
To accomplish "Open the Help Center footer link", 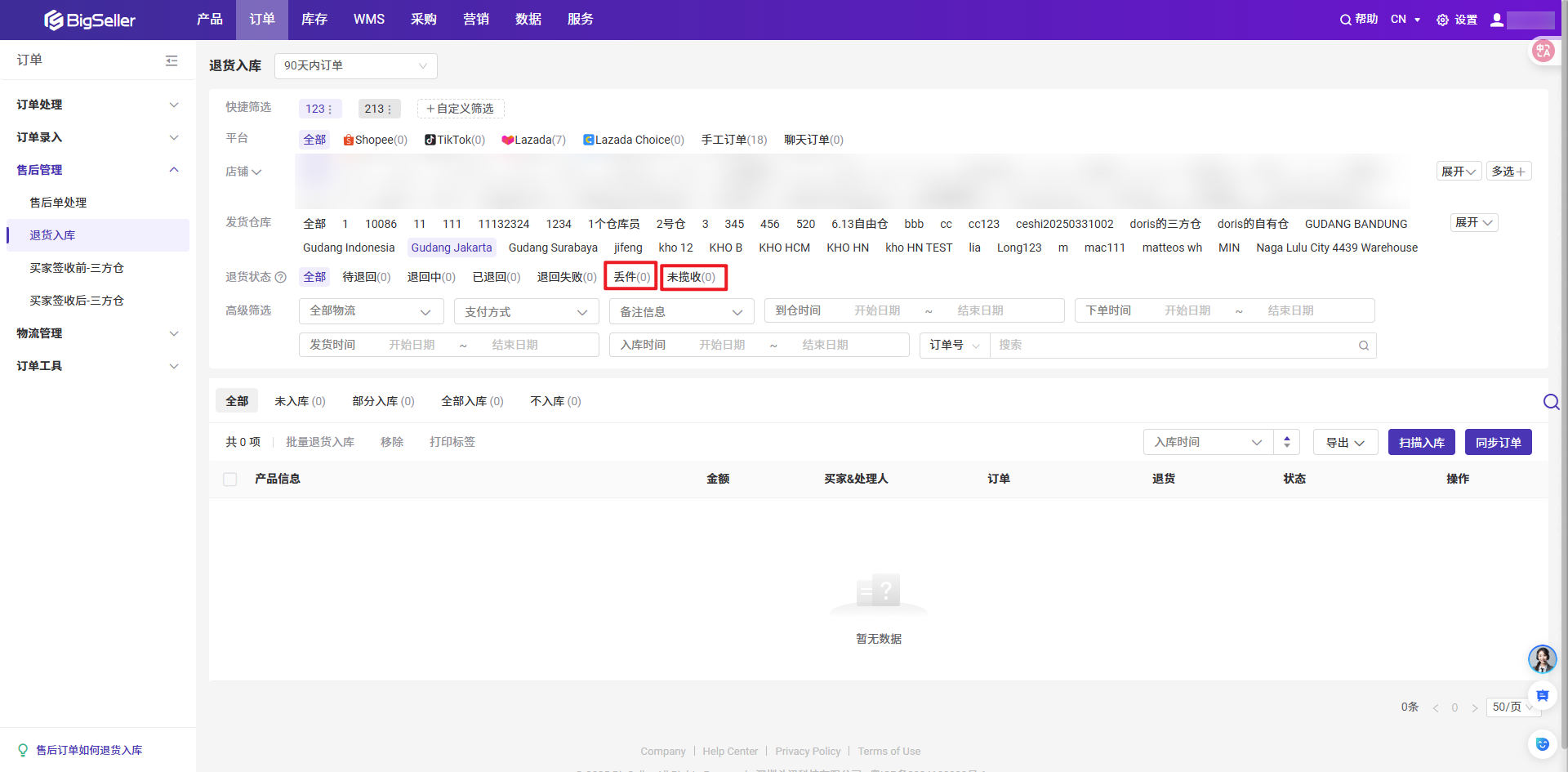I will point(730,752).
